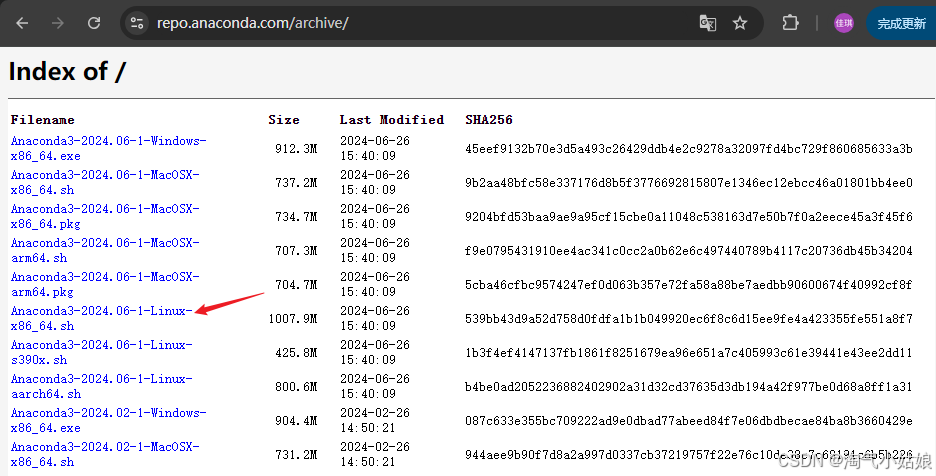Download Anaconda3-2024.06-1-Windows-x86_64.exe
936x476 pixels.
(x=109, y=148)
